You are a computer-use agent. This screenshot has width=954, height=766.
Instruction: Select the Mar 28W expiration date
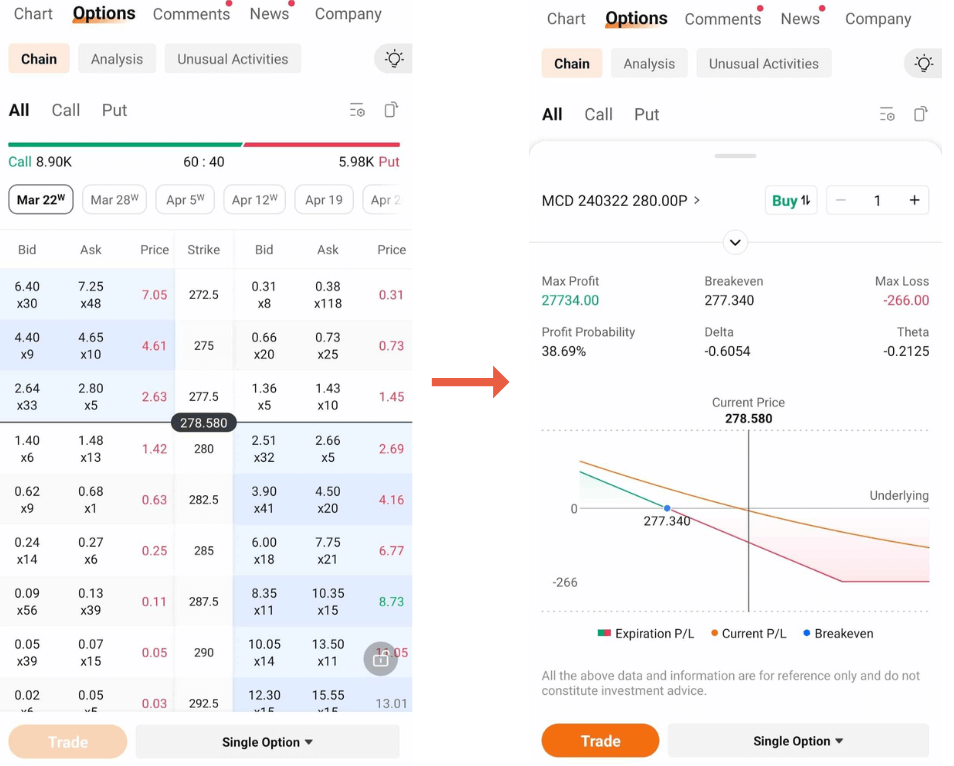tap(114, 200)
